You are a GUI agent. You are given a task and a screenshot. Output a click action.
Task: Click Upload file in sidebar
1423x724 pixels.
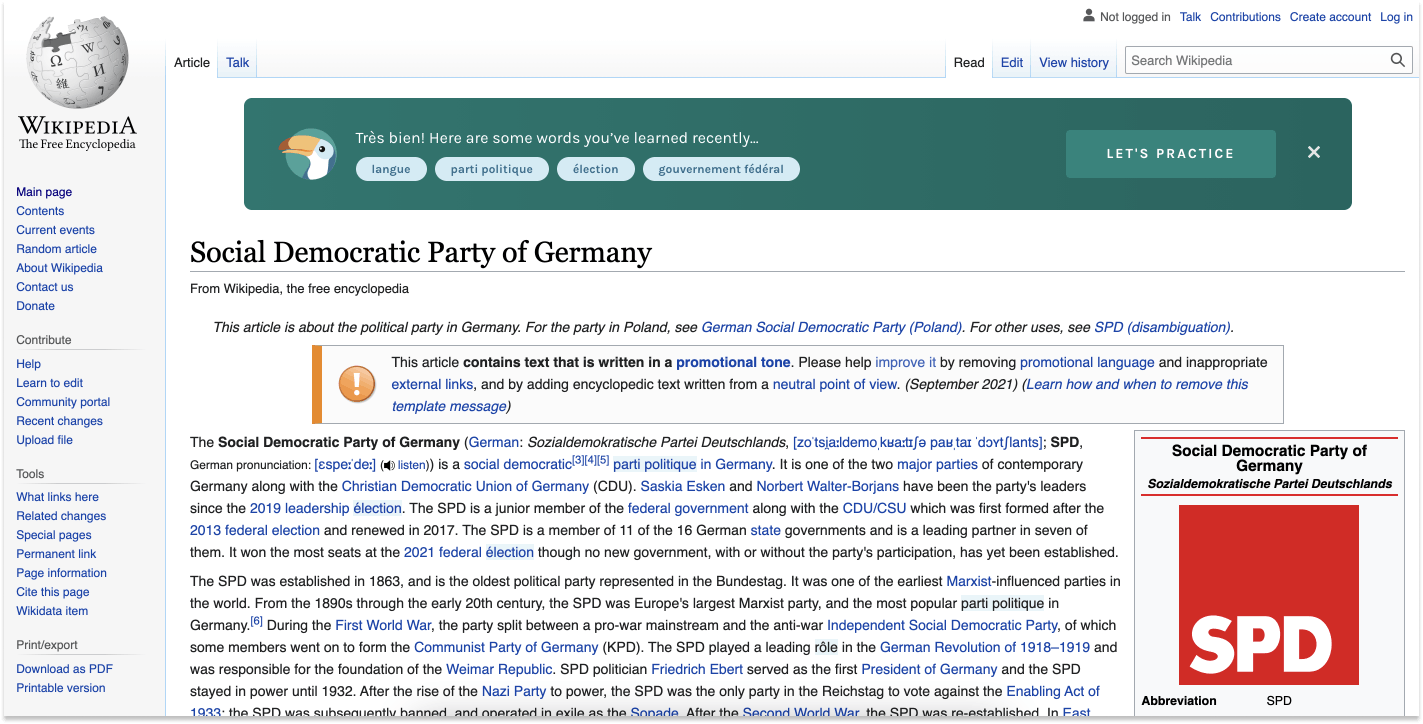click(x=44, y=440)
